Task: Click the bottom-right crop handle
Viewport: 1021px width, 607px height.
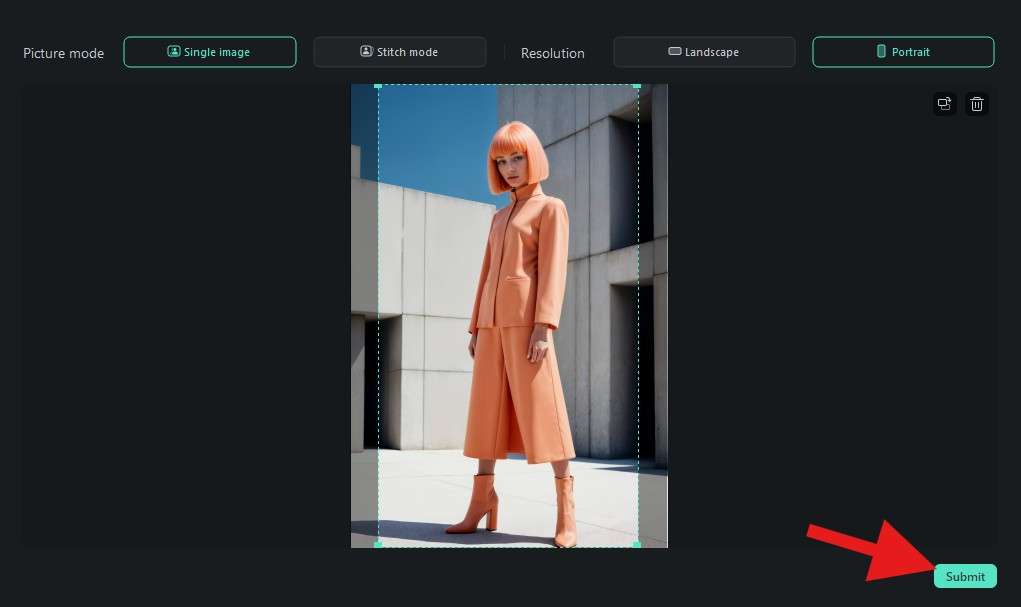Action: point(637,544)
